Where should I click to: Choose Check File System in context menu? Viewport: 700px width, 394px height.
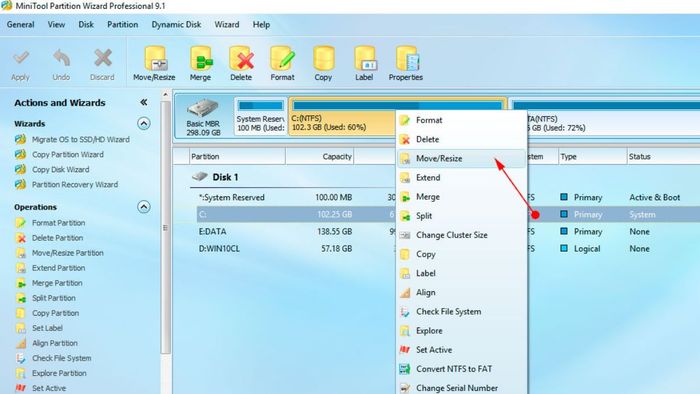point(461,312)
